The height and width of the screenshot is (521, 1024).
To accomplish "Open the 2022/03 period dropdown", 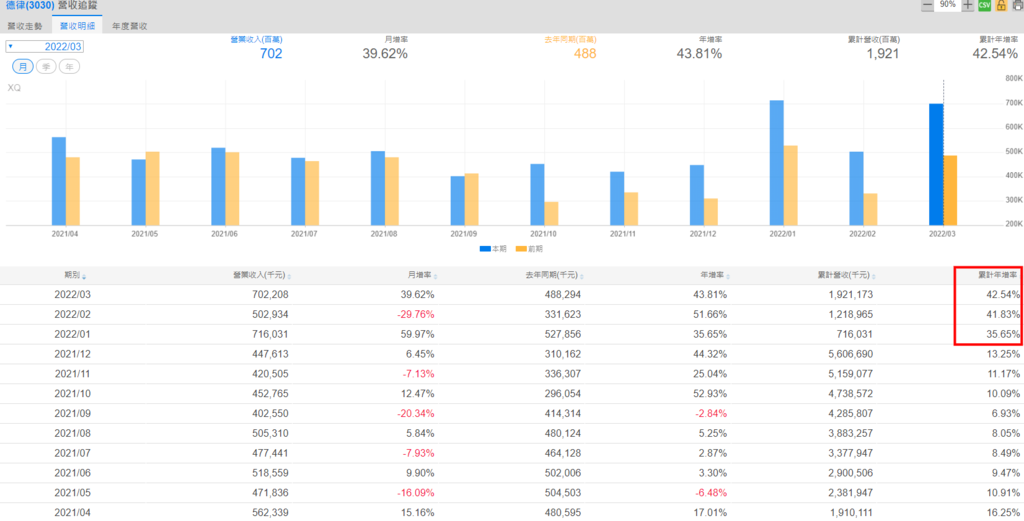I will tap(45, 46).
